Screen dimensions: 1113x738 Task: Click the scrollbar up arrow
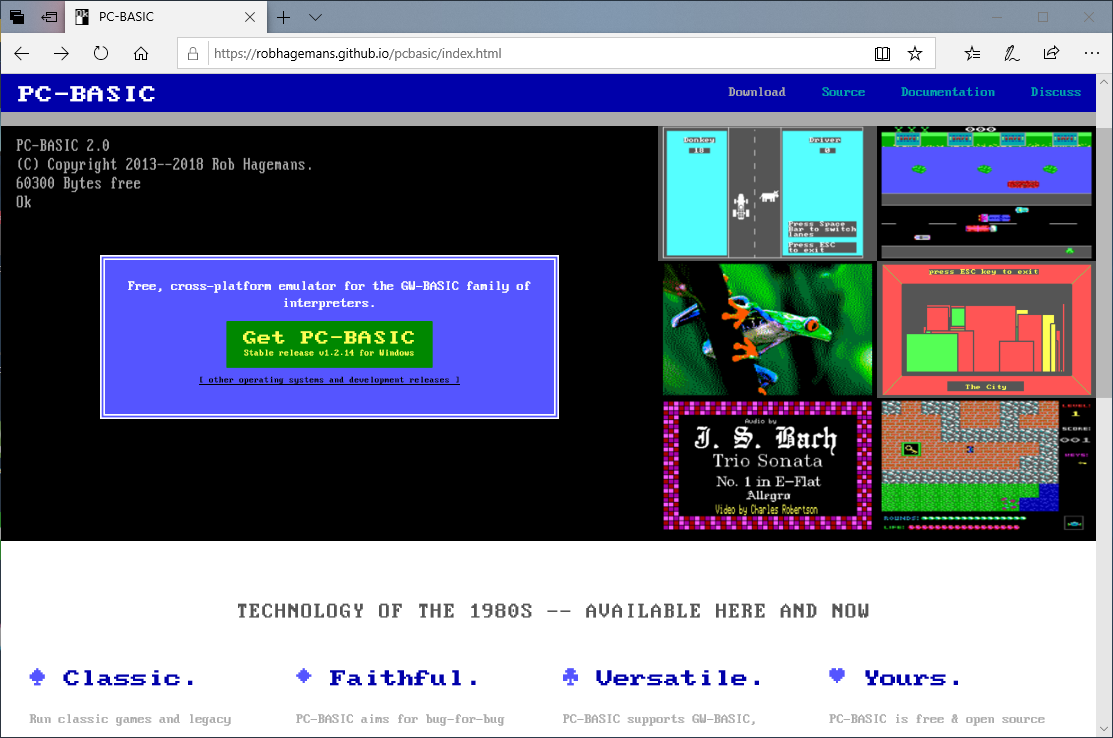[x=1104, y=82]
